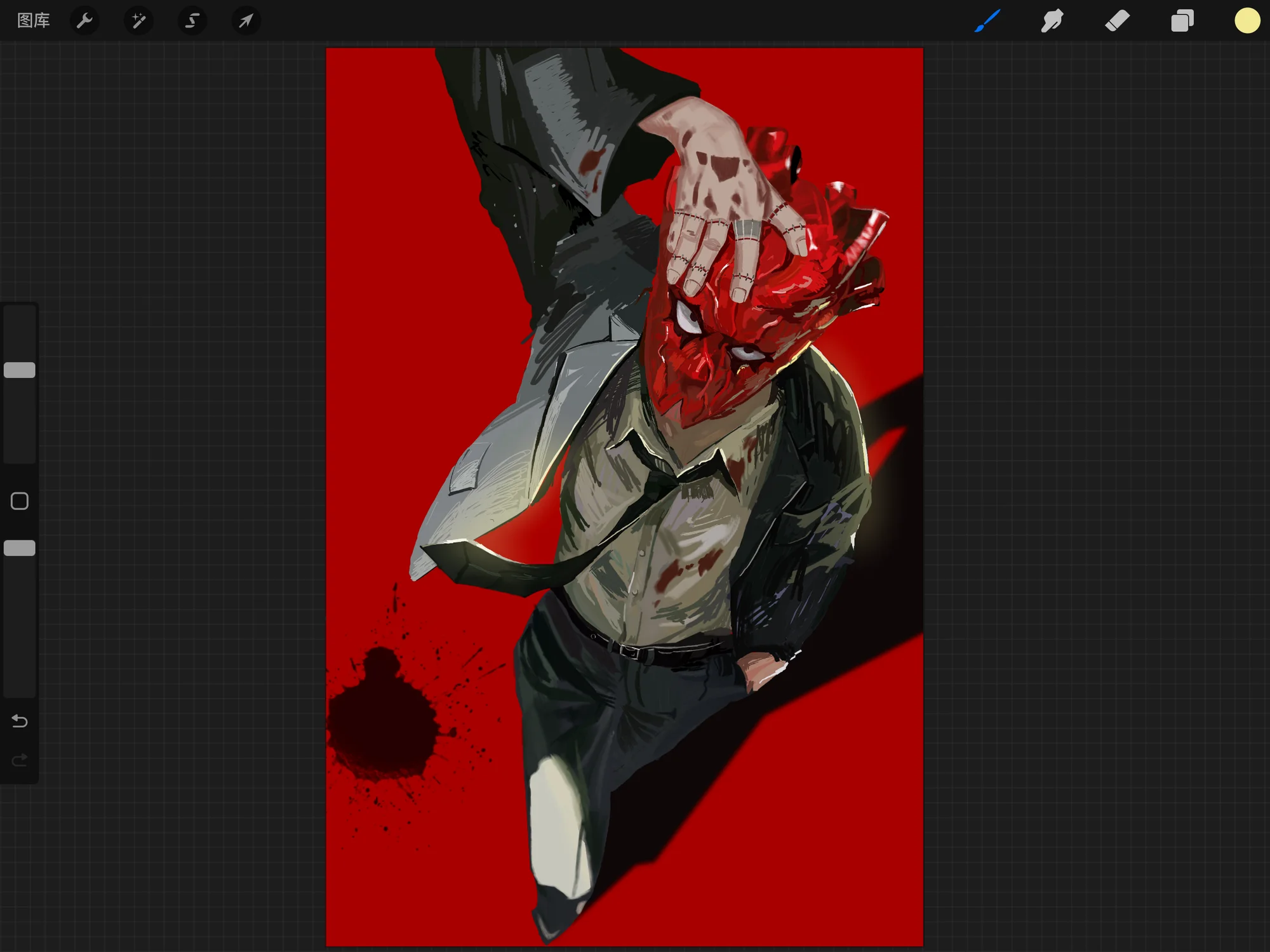Tap the square Modify button on sidebar

coord(20,501)
